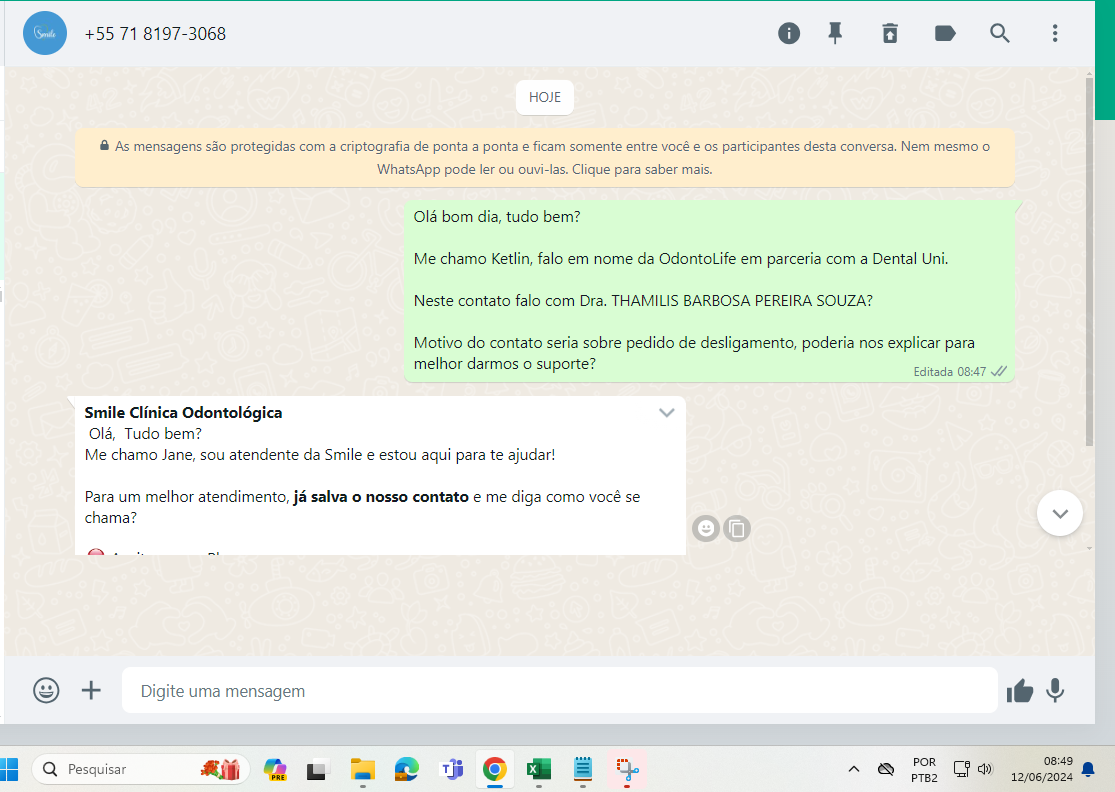Click the sent message 'Olá bom dia, tudo bem?'
The width and height of the screenshot is (1115, 792).
tap(497, 217)
